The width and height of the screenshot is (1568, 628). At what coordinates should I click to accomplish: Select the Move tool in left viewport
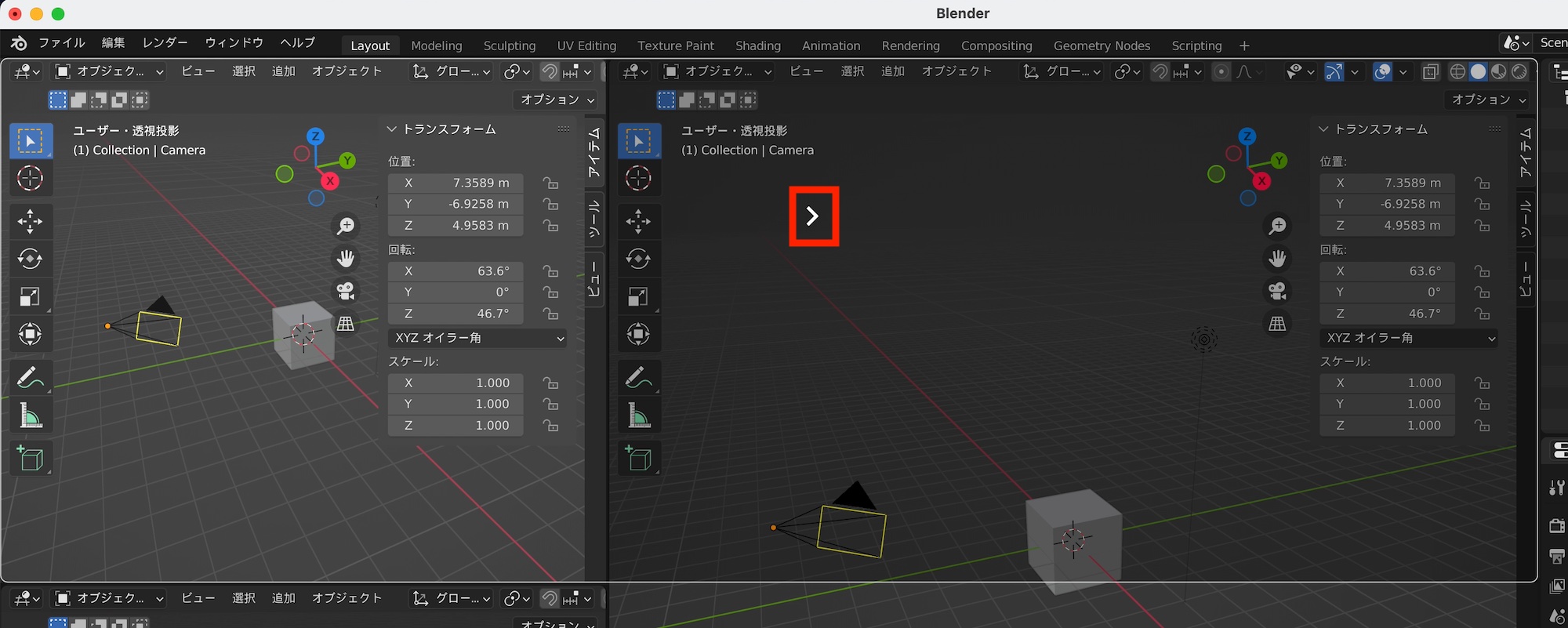pos(30,222)
